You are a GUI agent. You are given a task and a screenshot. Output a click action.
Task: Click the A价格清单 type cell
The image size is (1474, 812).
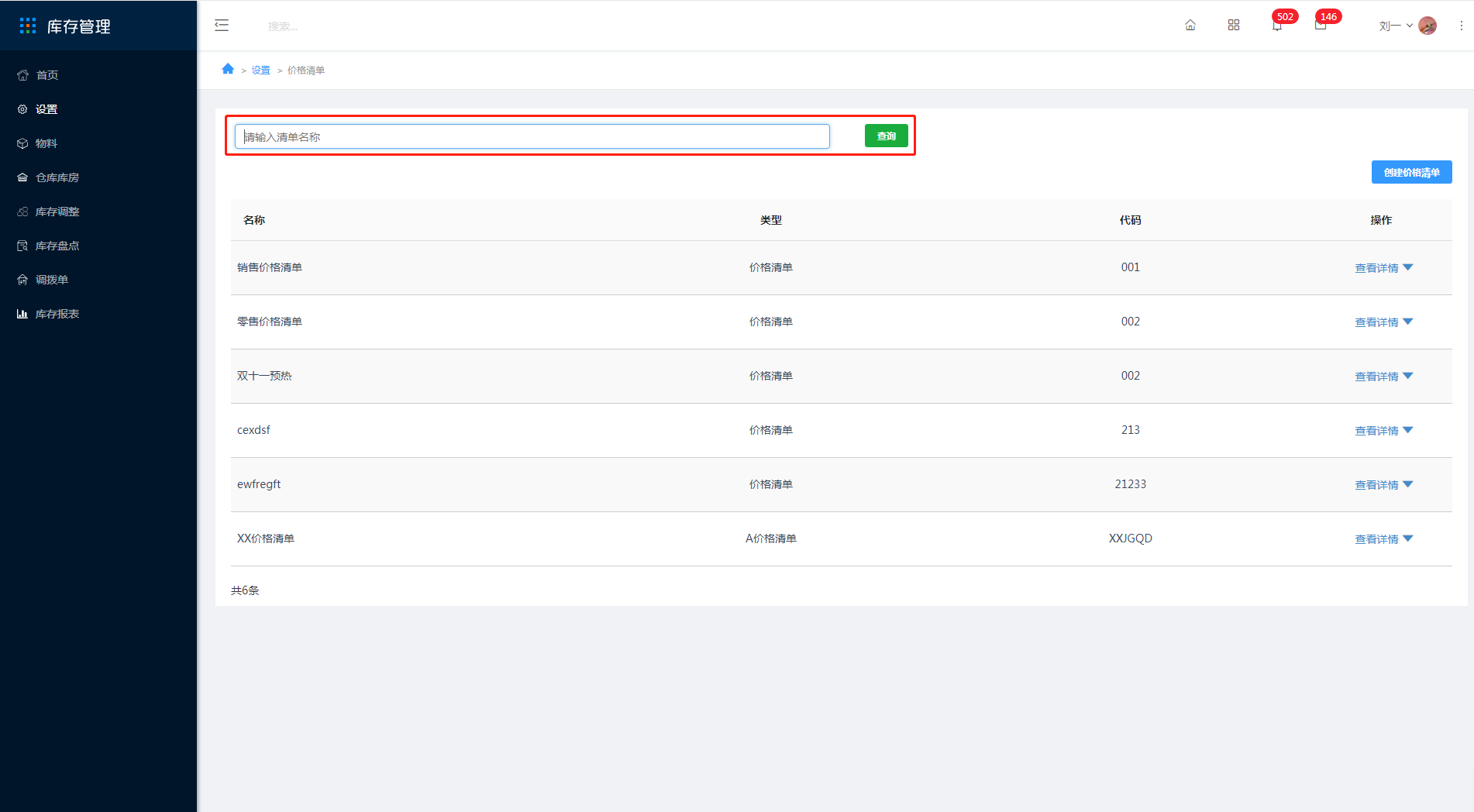tap(771, 538)
